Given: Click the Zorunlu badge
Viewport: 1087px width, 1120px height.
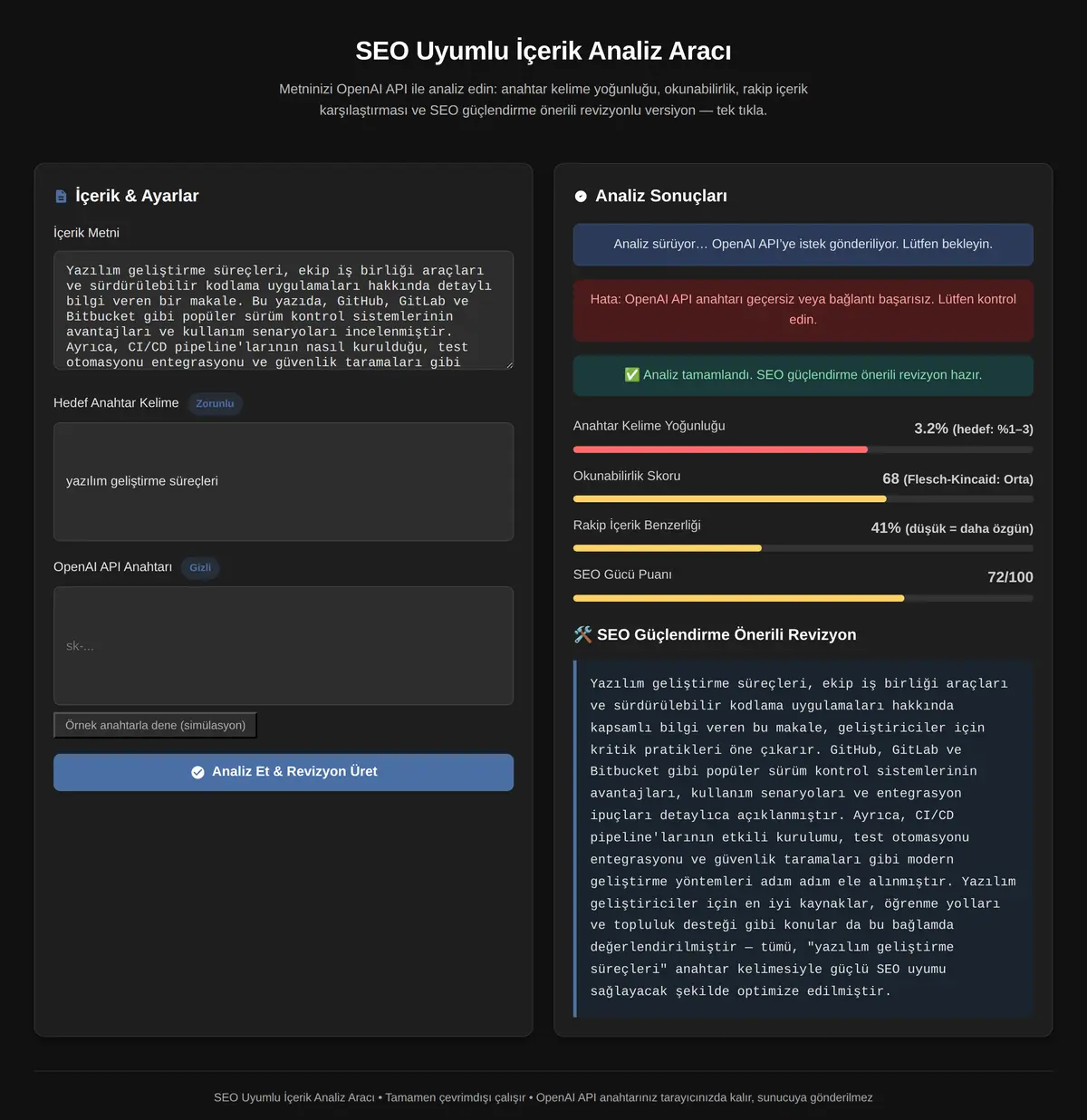Looking at the screenshot, I should coord(215,404).
